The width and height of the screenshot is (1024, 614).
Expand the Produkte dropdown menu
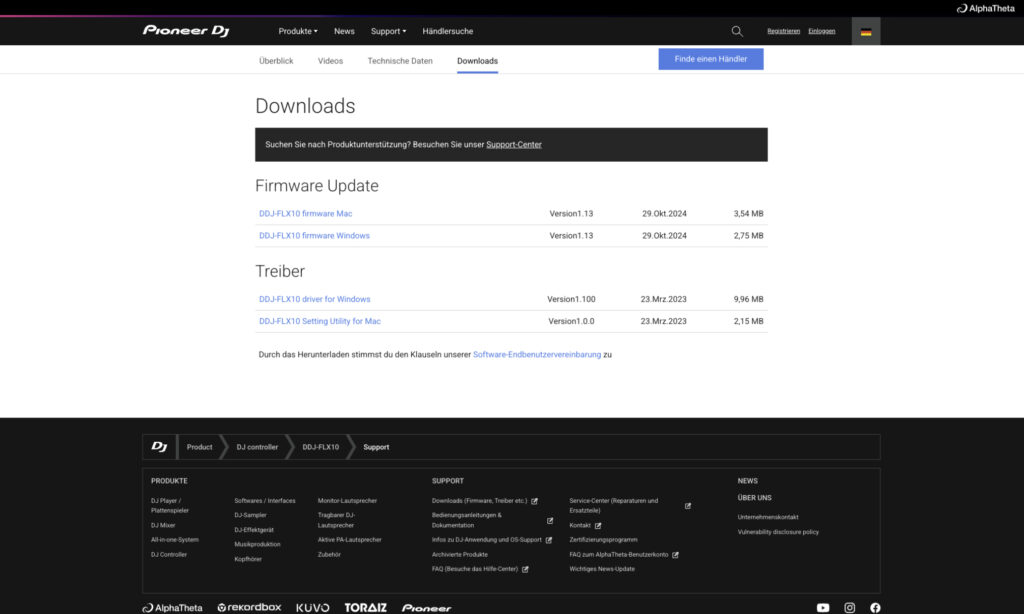(298, 31)
